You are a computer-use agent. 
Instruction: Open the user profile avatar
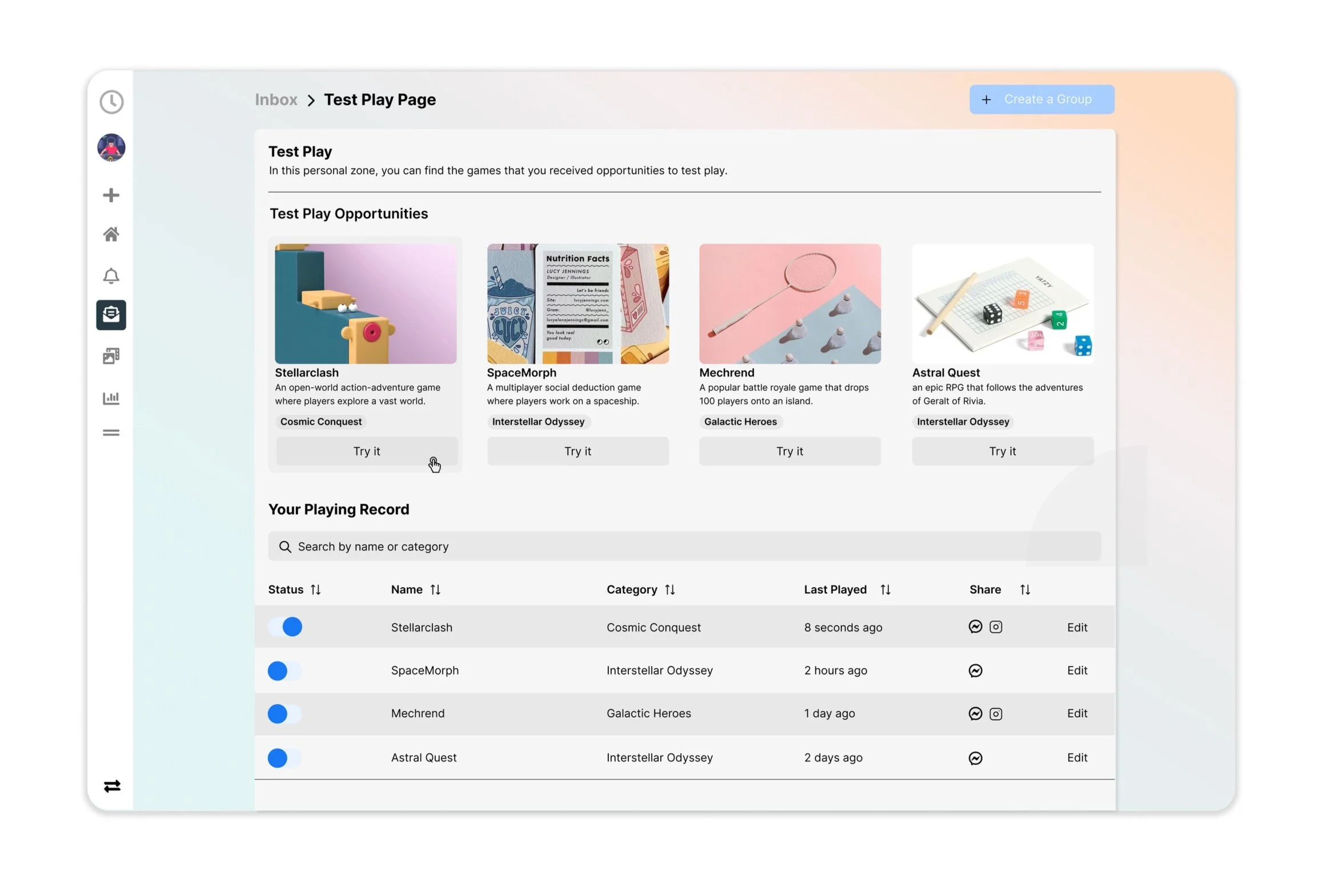(111, 147)
